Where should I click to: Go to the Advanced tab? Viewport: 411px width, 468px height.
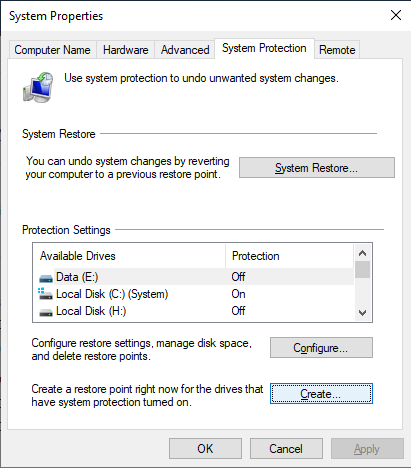coord(185,50)
